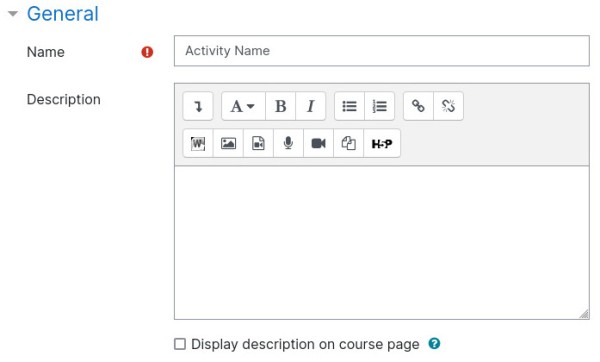
Task: Click the Description field label
Action: click(x=64, y=99)
